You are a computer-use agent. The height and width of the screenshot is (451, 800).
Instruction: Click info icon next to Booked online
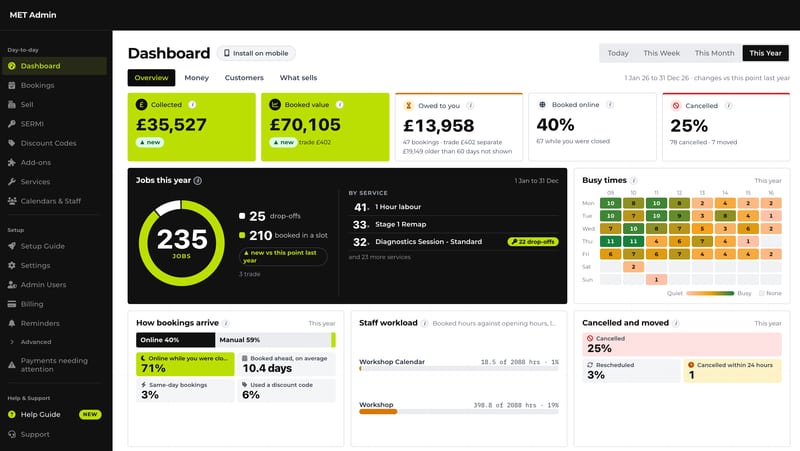pyautogui.click(x=610, y=105)
